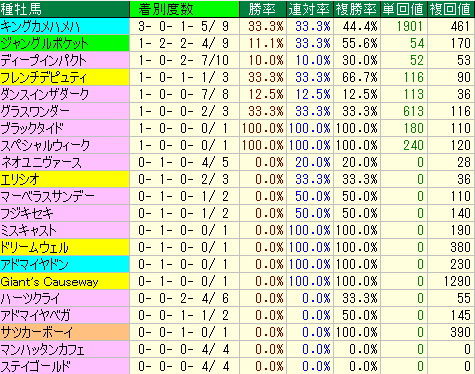The height and width of the screenshot is (374, 475).
Task: Click the 390 place return for サッカーボーイ
Action: point(460,332)
